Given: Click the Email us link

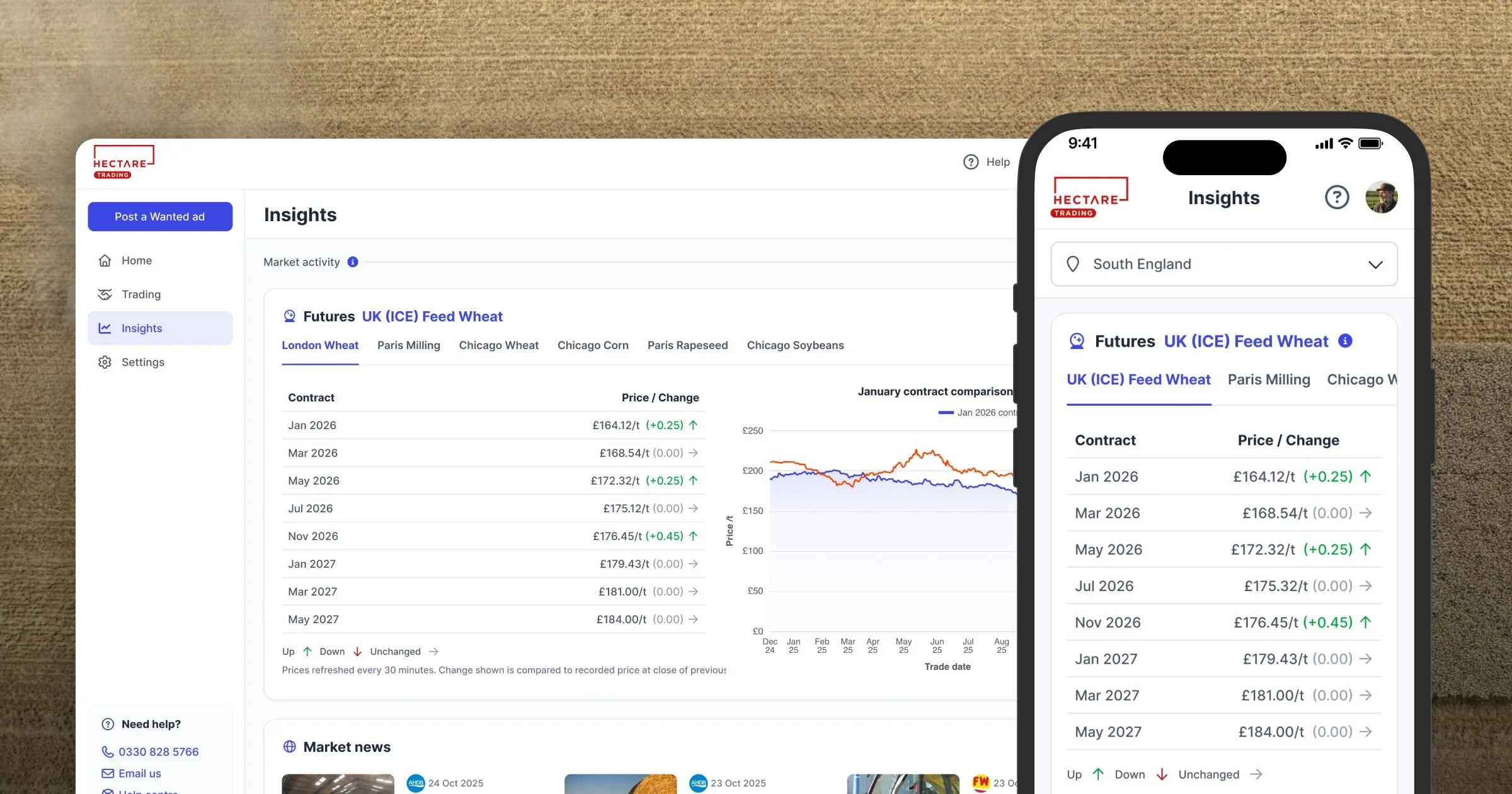Looking at the screenshot, I should point(139,773).
